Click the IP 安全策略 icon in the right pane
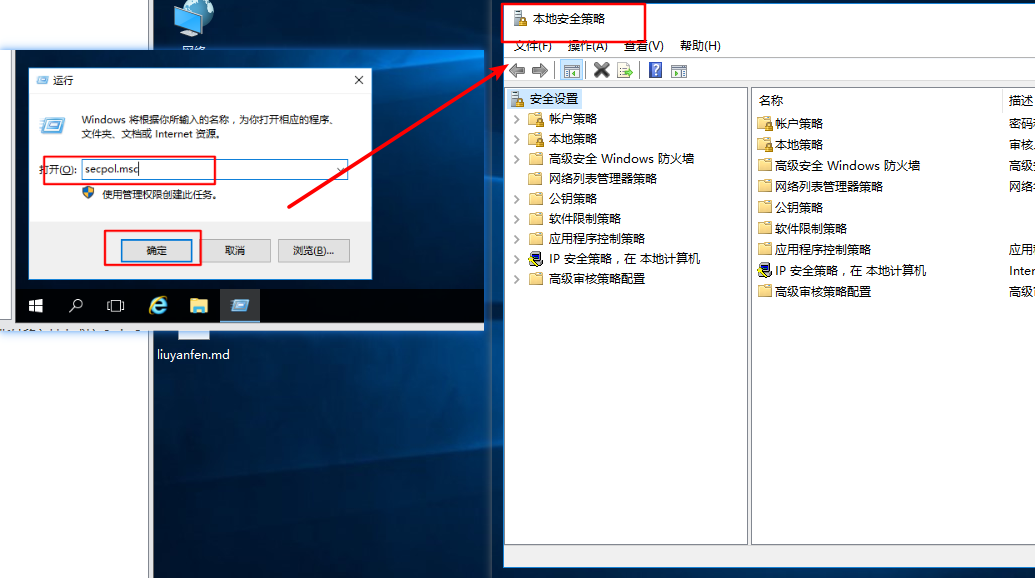This screenshot has width=1035, height=578. click(x=765, y=271)
